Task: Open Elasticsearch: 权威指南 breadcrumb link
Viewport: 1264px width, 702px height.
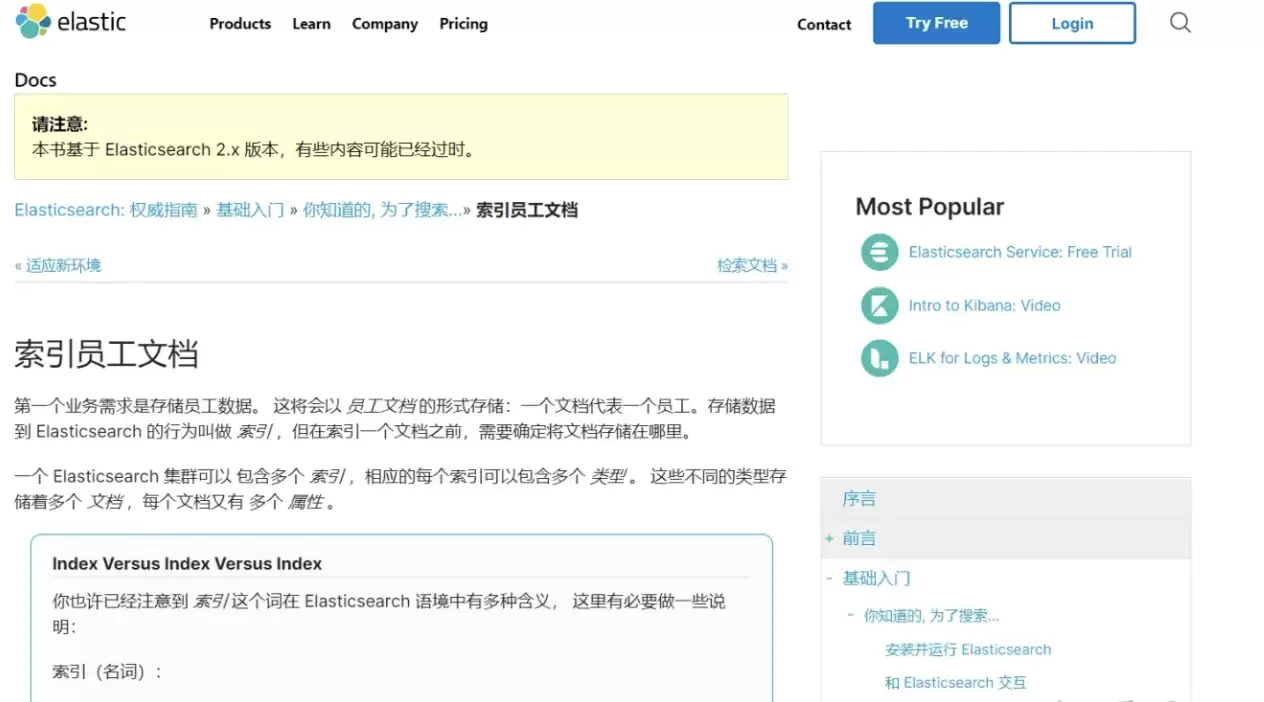Action: click(x=106, y=210)
